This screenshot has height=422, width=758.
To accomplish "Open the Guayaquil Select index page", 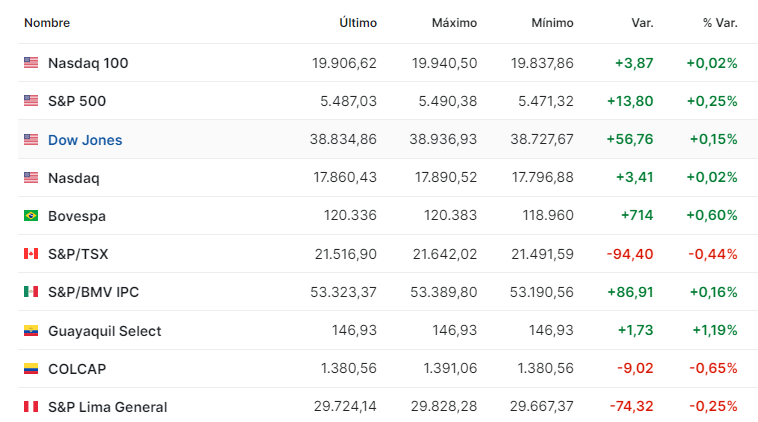I will 104,331.
